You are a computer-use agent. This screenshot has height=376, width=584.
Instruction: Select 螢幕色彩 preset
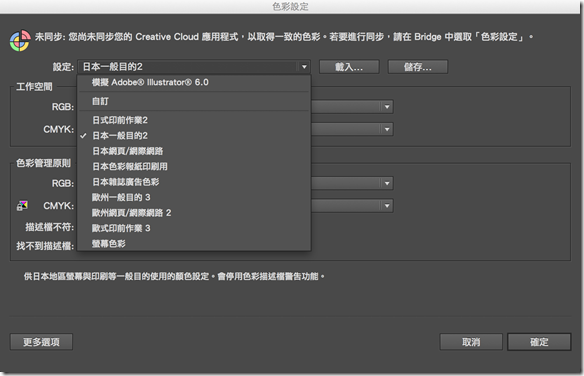point(194,243)
